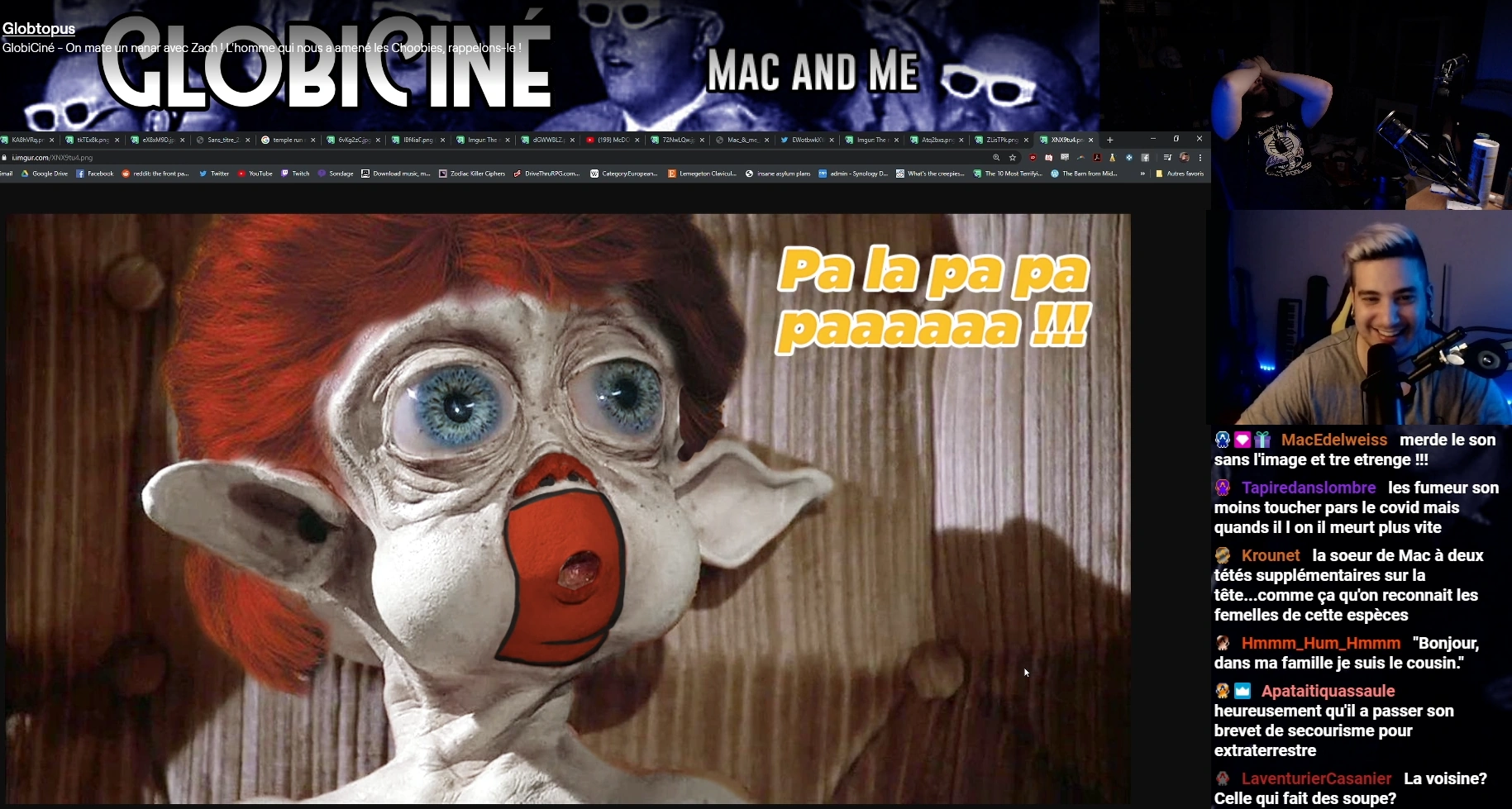Close the 72NwLQw.jpg tab
Image resolution: width=1512 pixels, height=809 pixels.
click(702, 140)
